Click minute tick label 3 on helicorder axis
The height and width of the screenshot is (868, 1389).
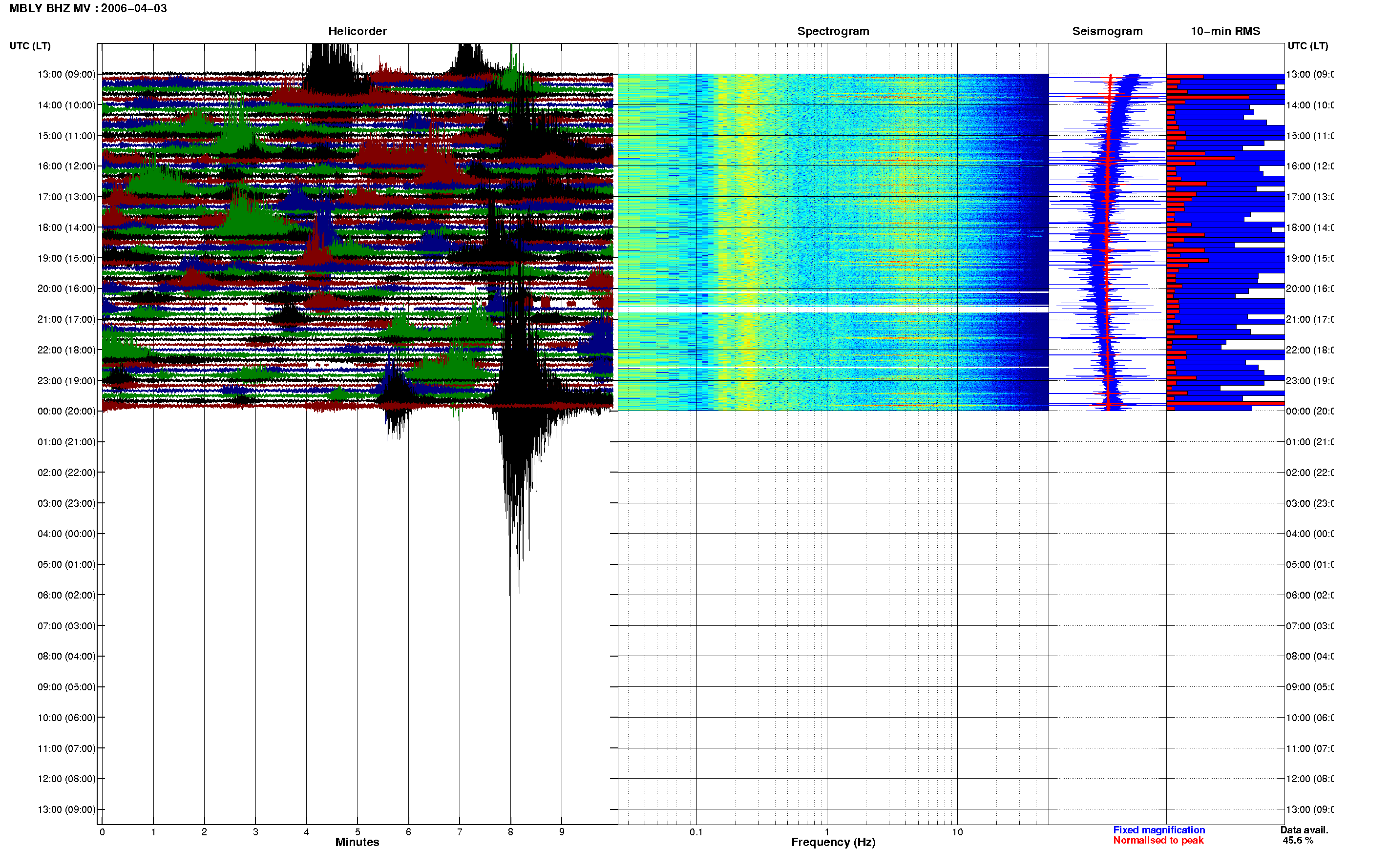255,832
